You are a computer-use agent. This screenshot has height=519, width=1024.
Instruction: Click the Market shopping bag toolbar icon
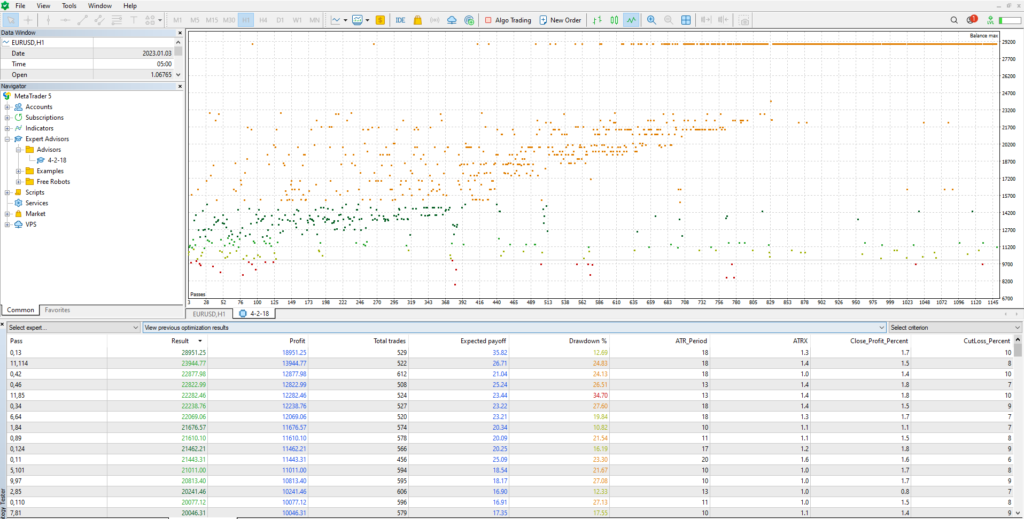(x=417, y=19)
